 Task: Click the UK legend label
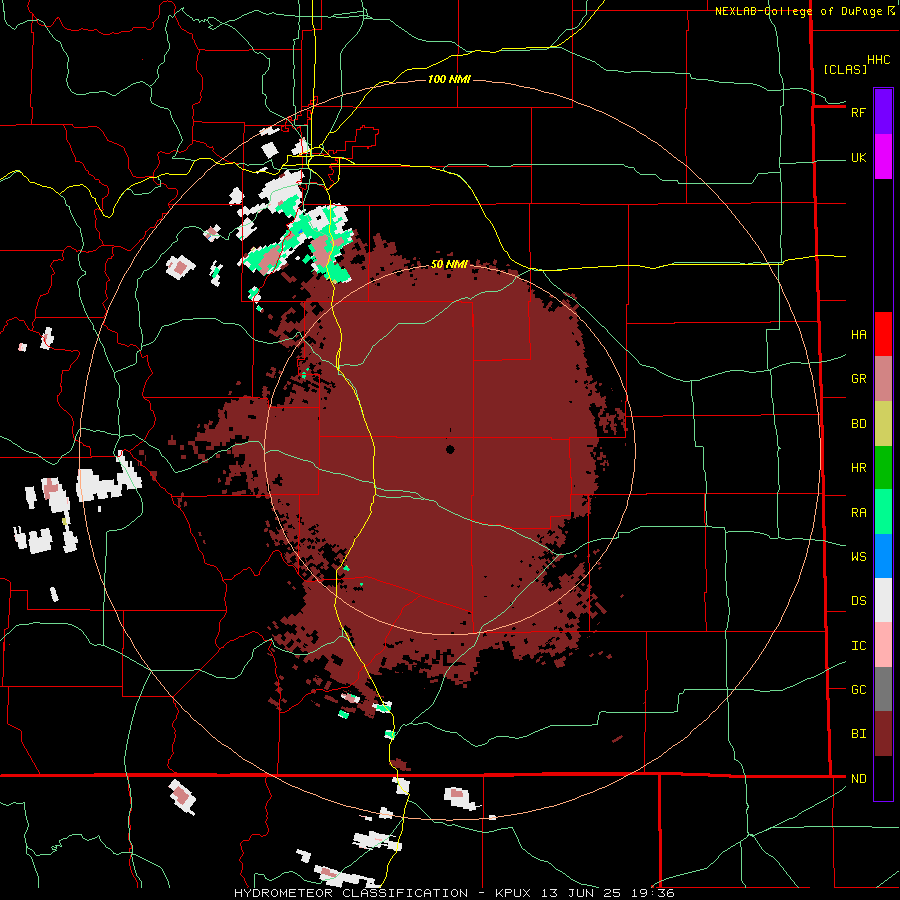(859, 157)
